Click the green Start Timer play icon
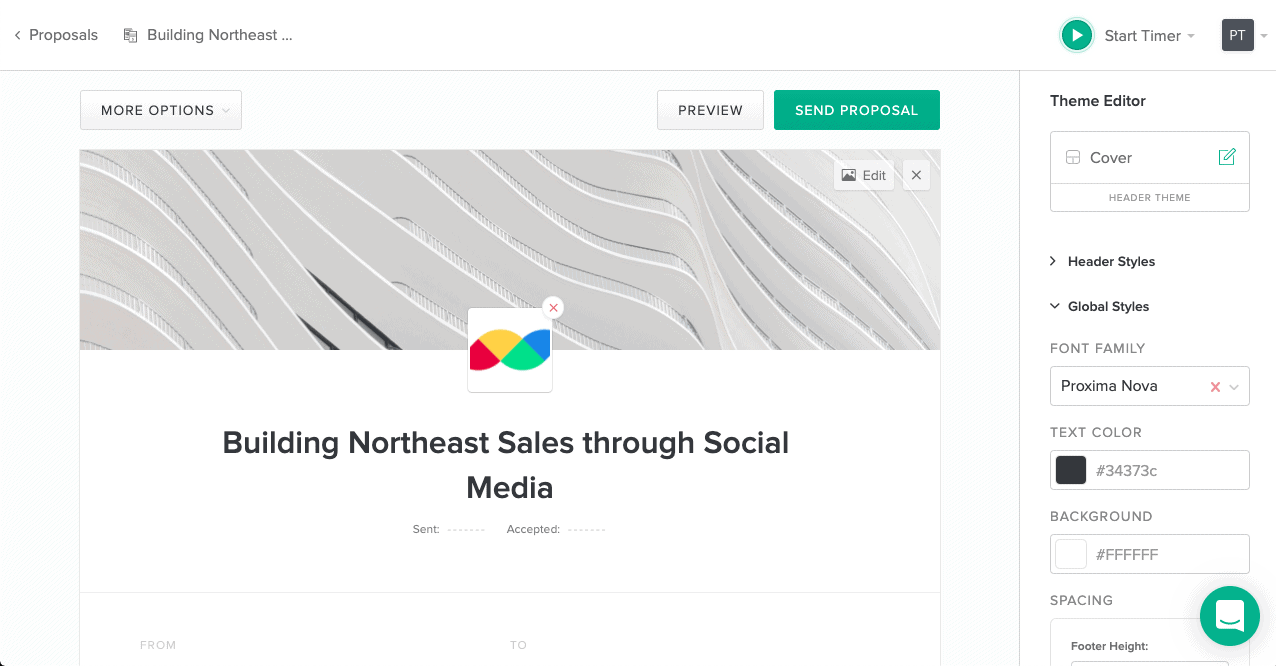1276x666 pixels. (x=1076, y=36)
